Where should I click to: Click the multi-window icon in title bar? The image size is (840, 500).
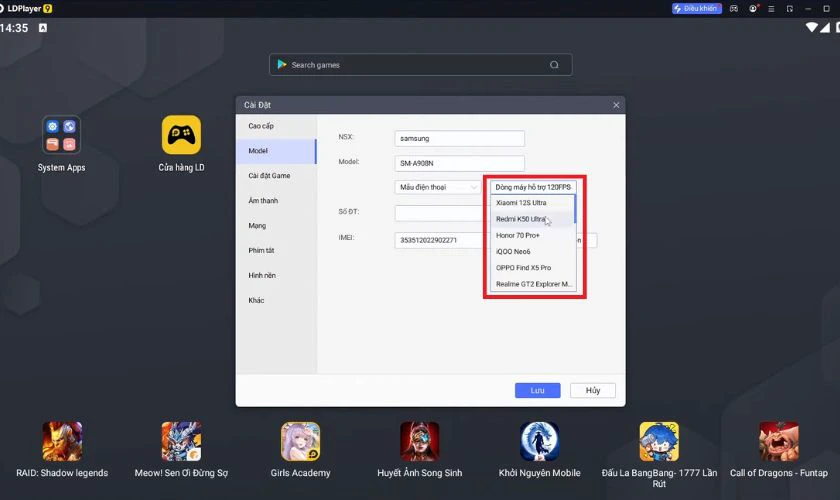click(x=790, y=9)
